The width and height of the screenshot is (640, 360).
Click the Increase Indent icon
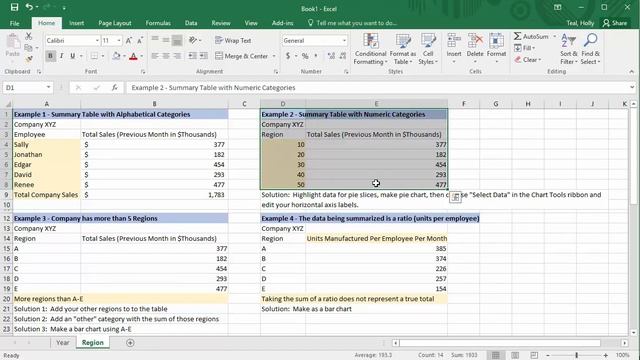pos(203,56)
